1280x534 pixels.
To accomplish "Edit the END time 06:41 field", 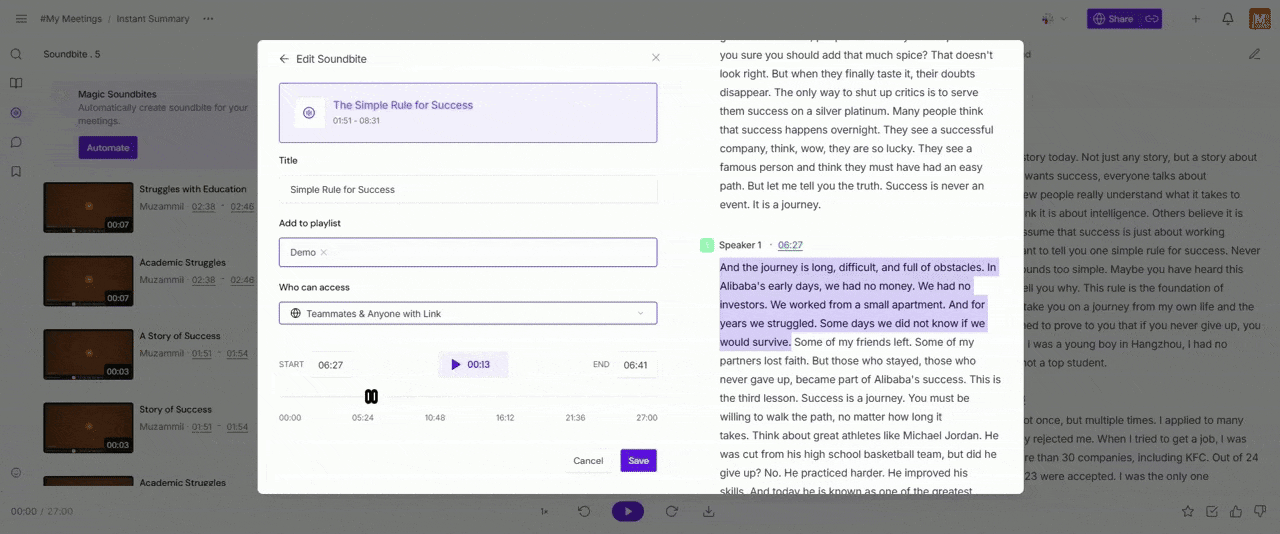I will click(636, 365).
